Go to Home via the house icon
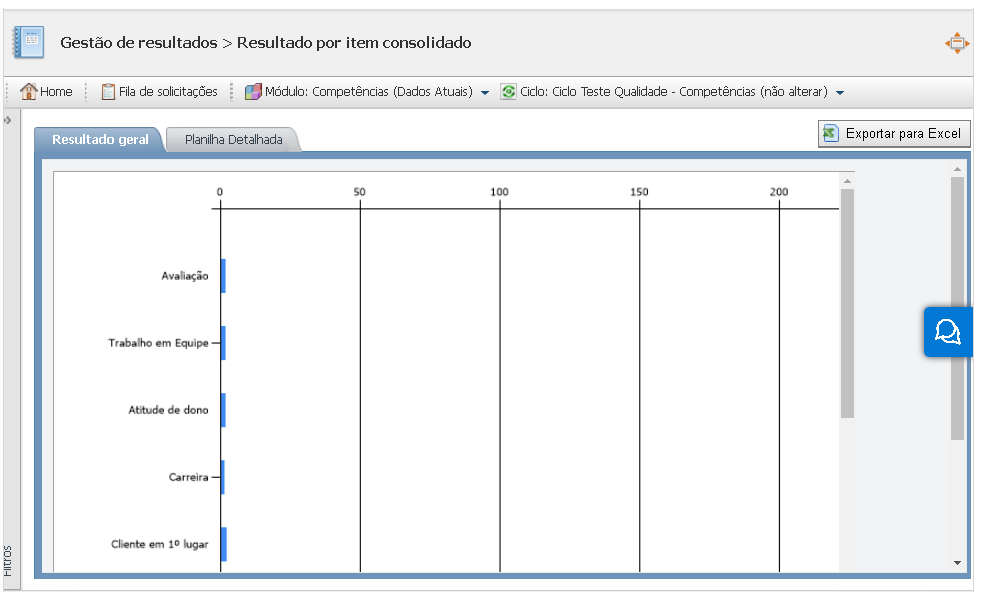 29,91
